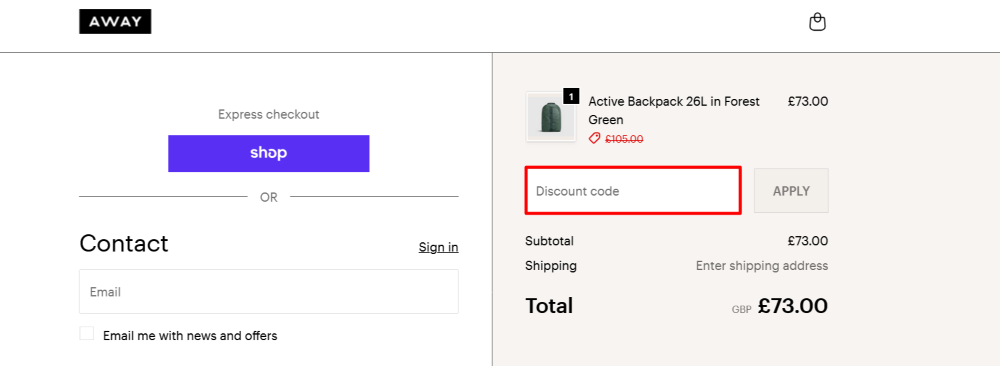Click the AWAY logo
Viewport: 1000px width, 366px height.
click(115, 22)
